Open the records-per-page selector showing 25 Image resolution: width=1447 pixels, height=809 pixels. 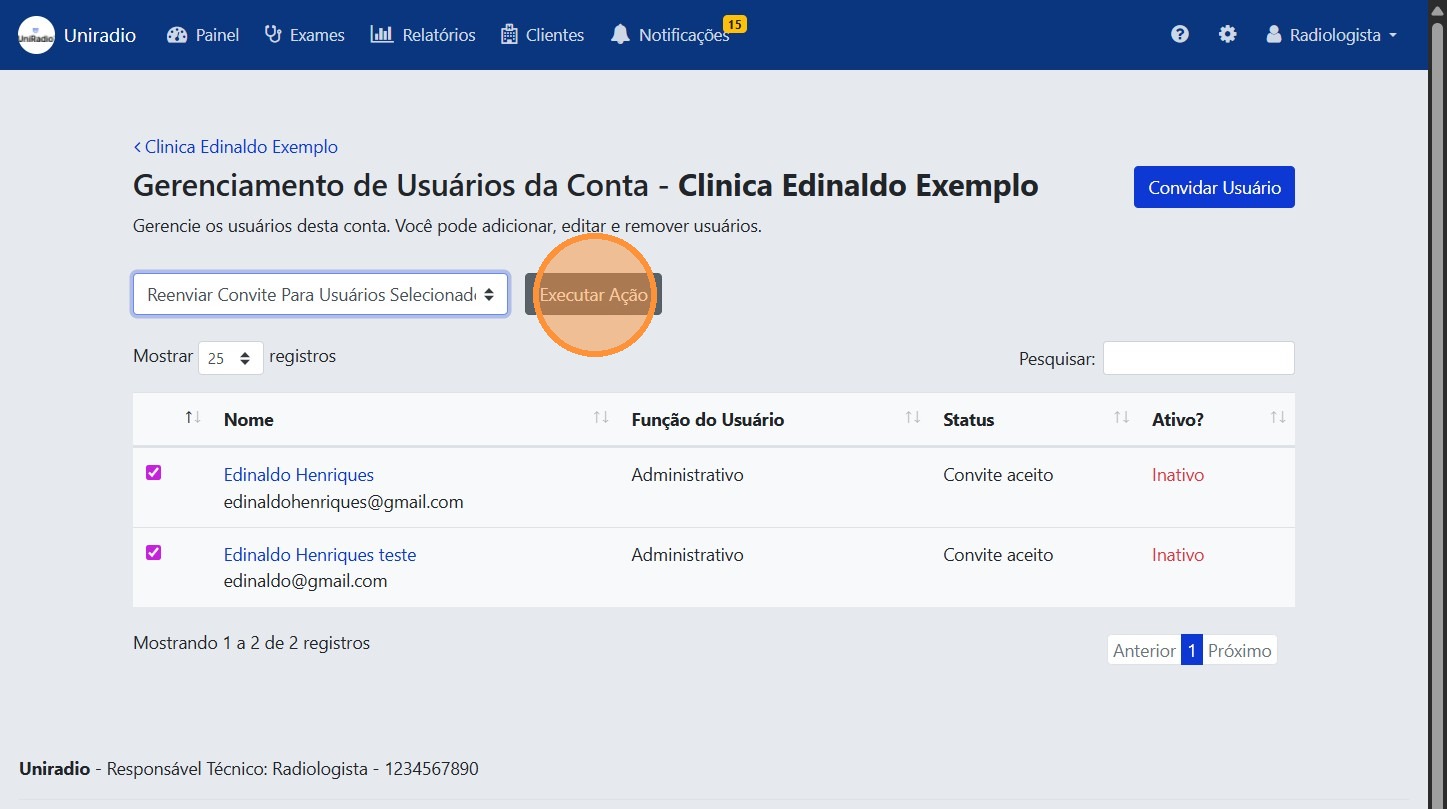(230, 357)
